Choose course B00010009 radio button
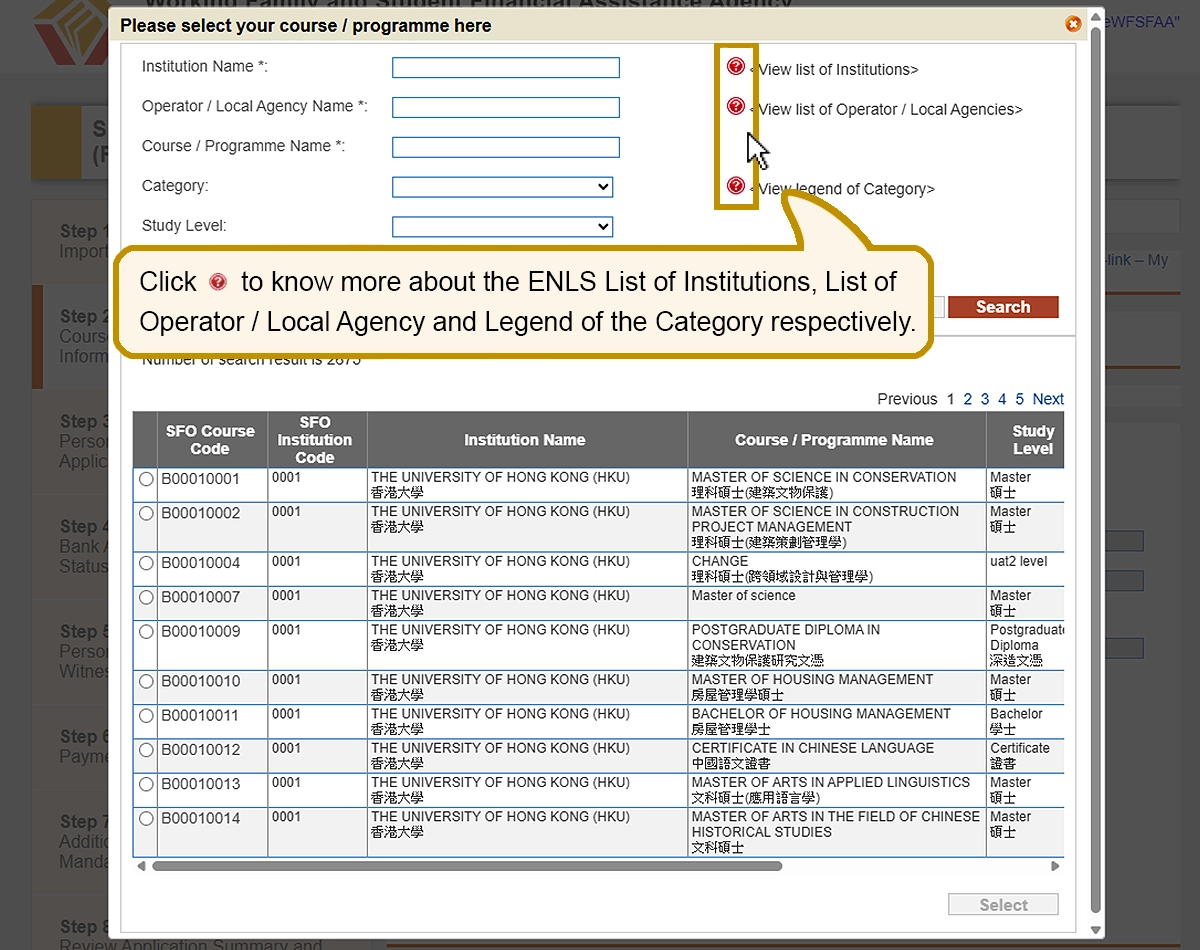This screenshot has width=1200, height=950. (x=147, y=632)
